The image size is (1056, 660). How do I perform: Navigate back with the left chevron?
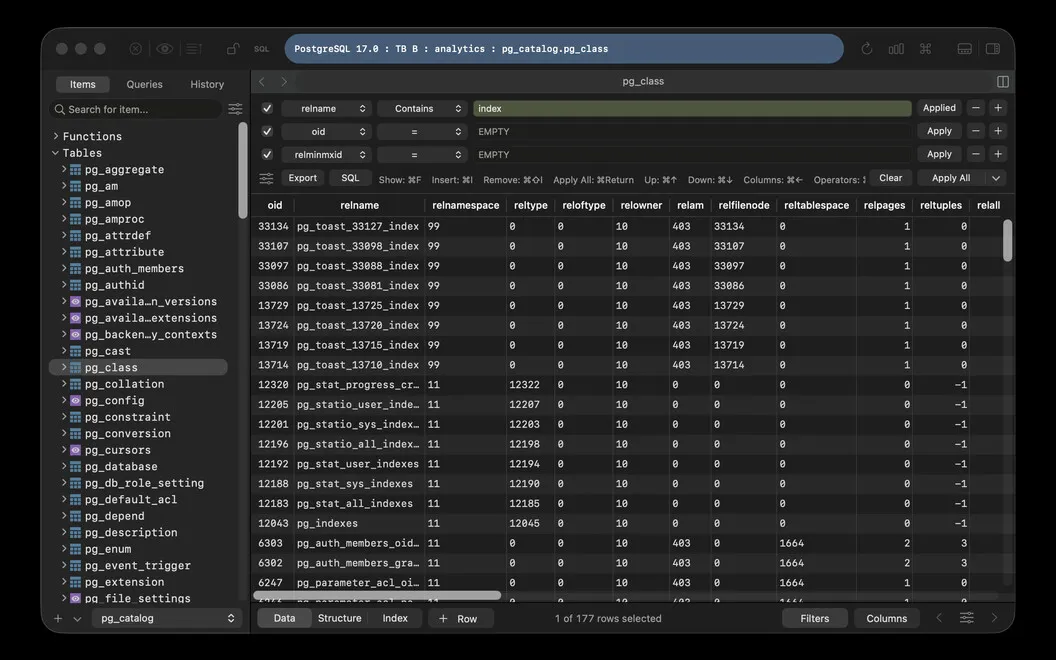[x=262, y=81]
